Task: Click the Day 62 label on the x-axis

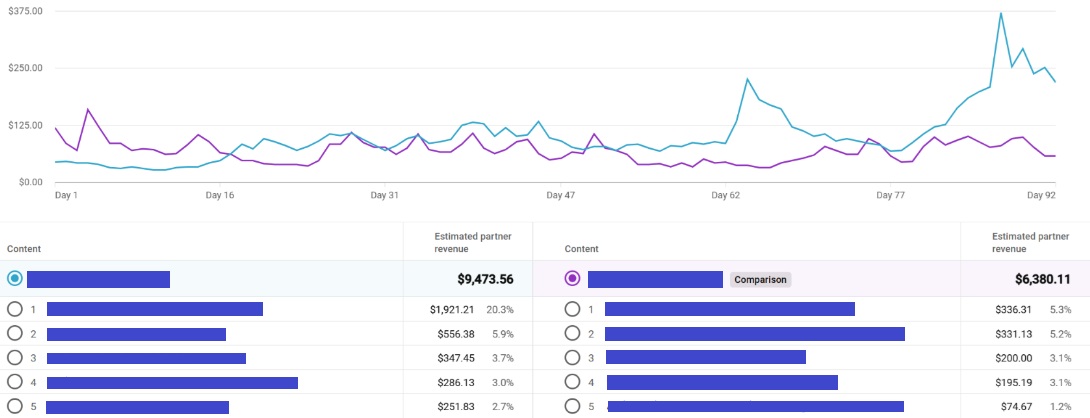Action: 725,196
